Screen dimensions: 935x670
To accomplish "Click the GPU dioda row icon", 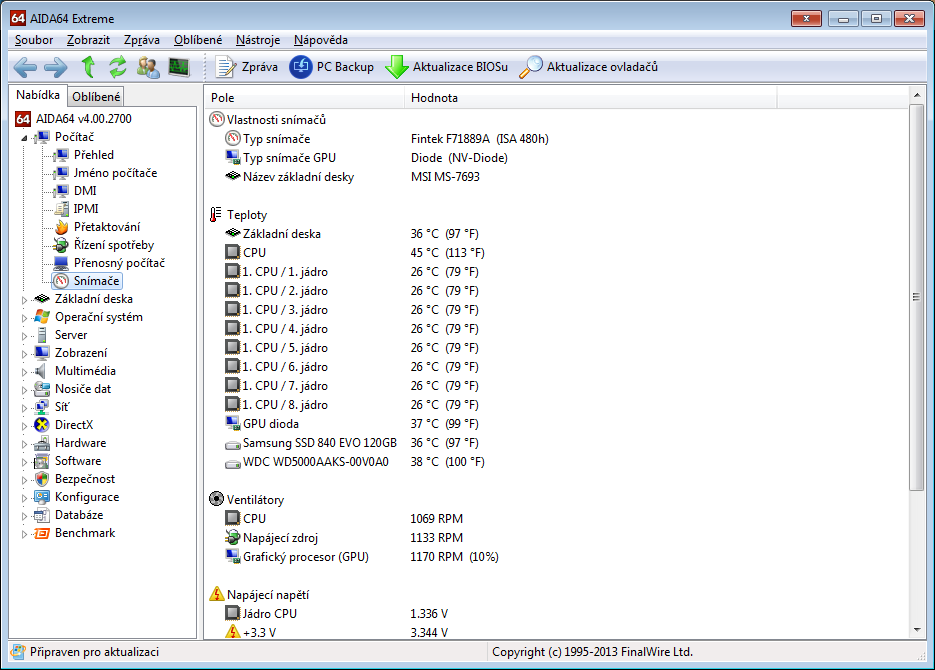I will (233, 423).
